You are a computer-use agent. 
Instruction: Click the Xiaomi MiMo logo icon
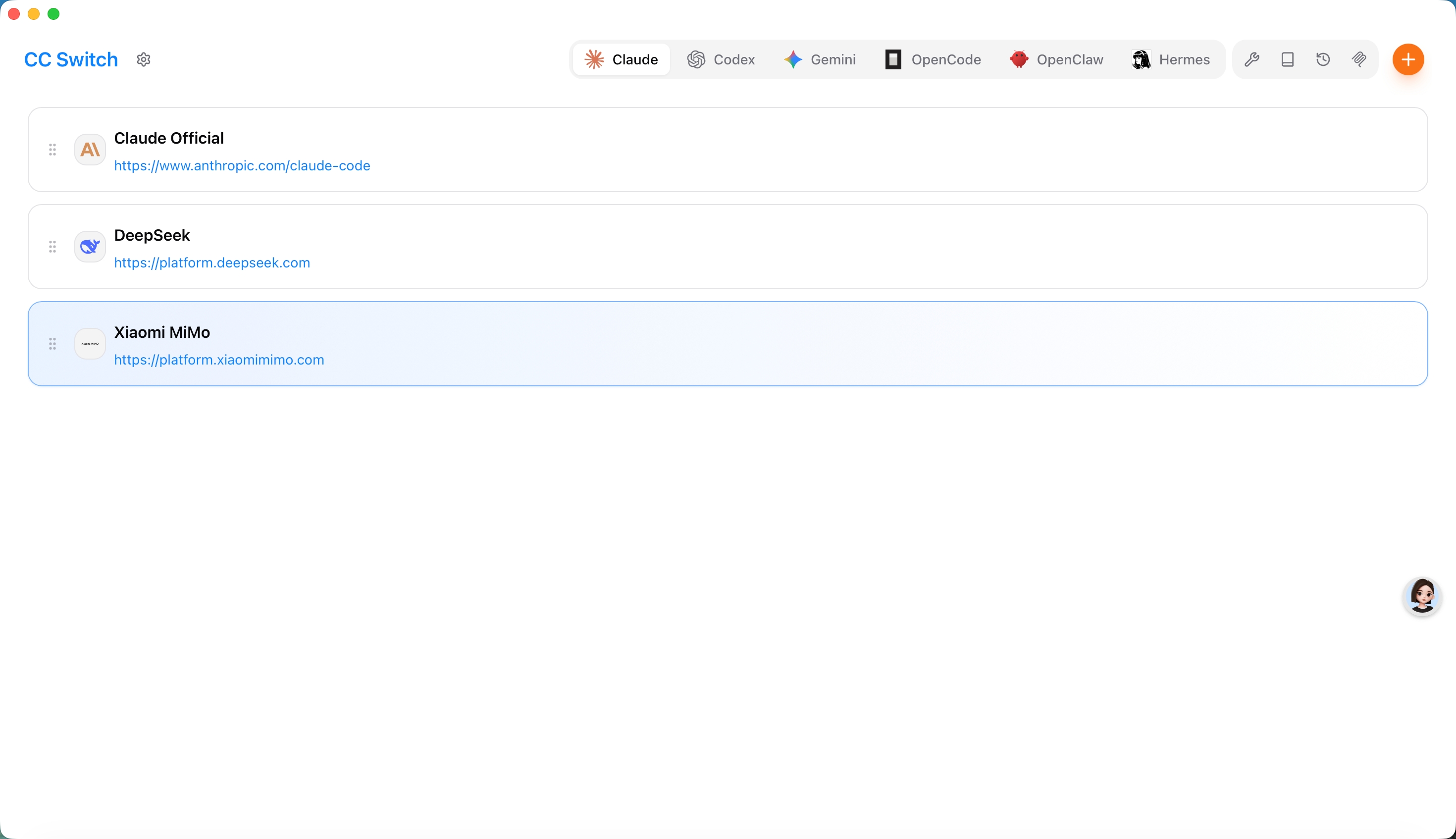tap(90, 344)
